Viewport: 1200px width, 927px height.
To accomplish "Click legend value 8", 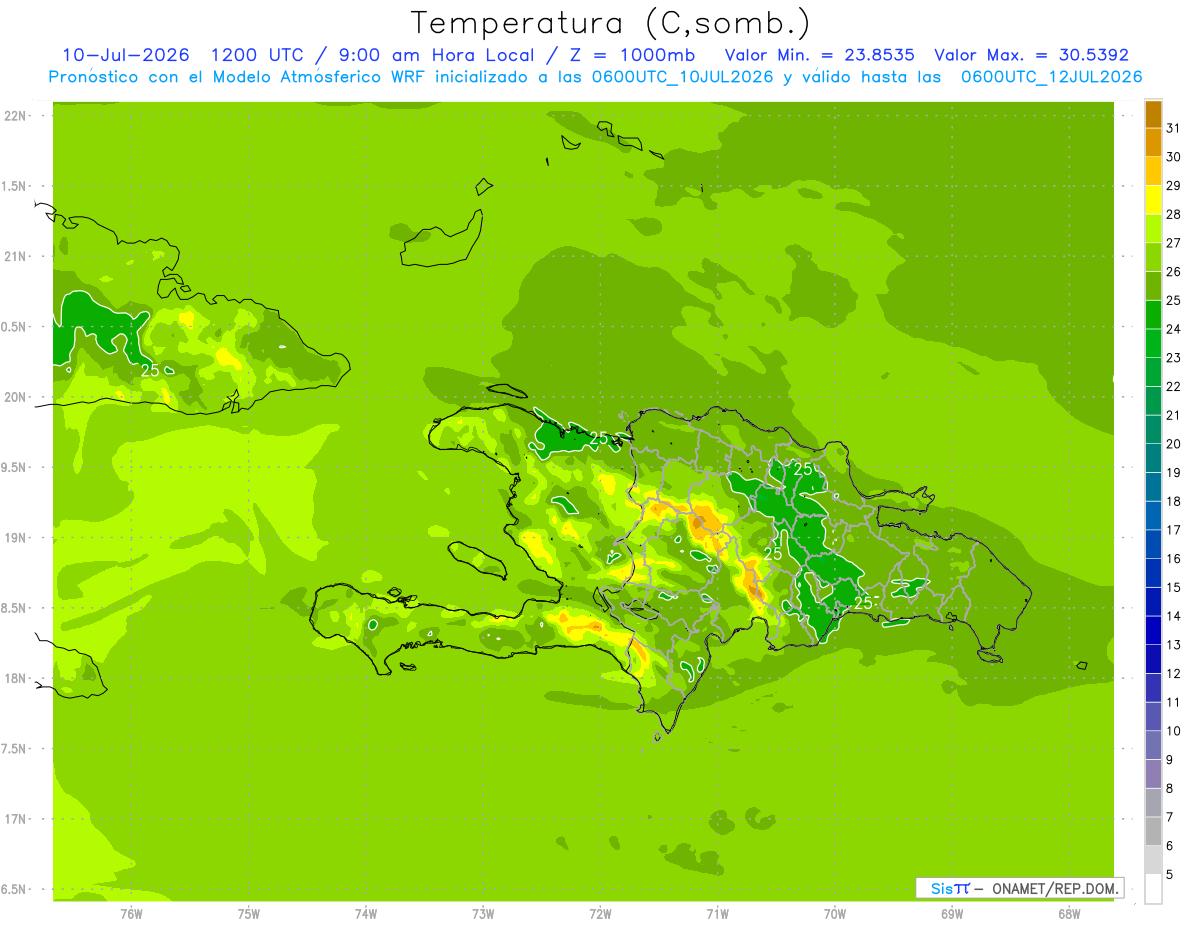I will (x=1170, y=788).
